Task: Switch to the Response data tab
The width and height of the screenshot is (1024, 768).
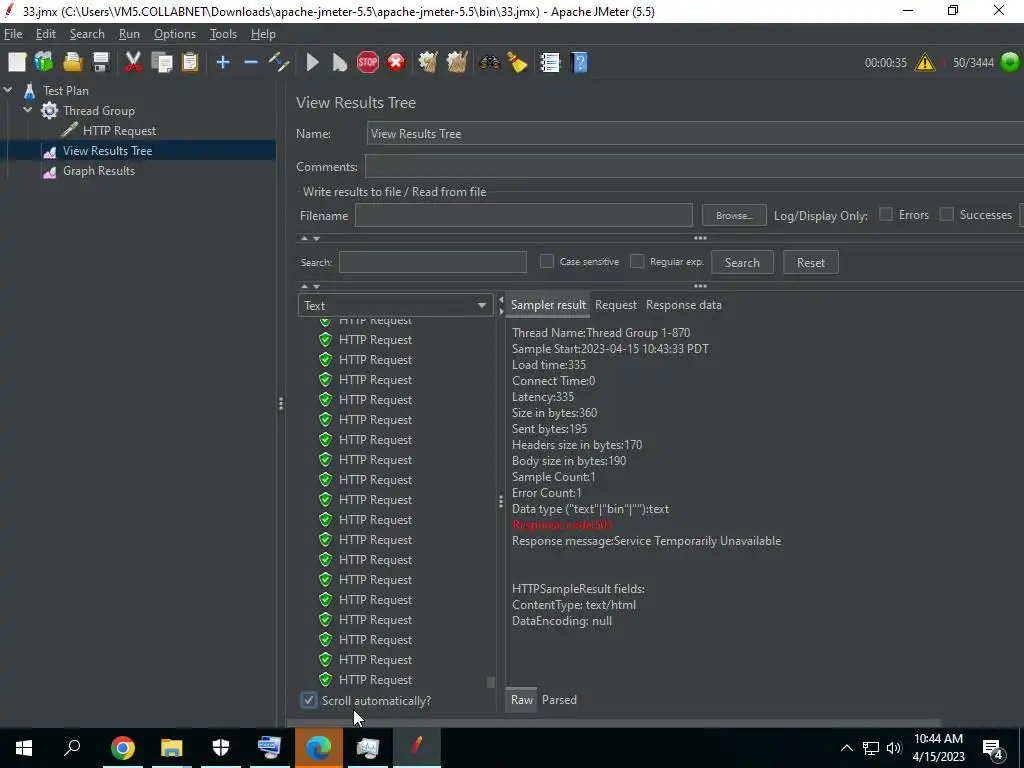Action: [x=684, y=305]
